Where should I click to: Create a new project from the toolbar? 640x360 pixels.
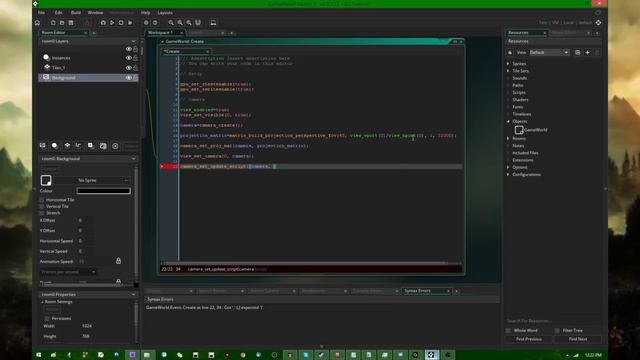point(53,23)
